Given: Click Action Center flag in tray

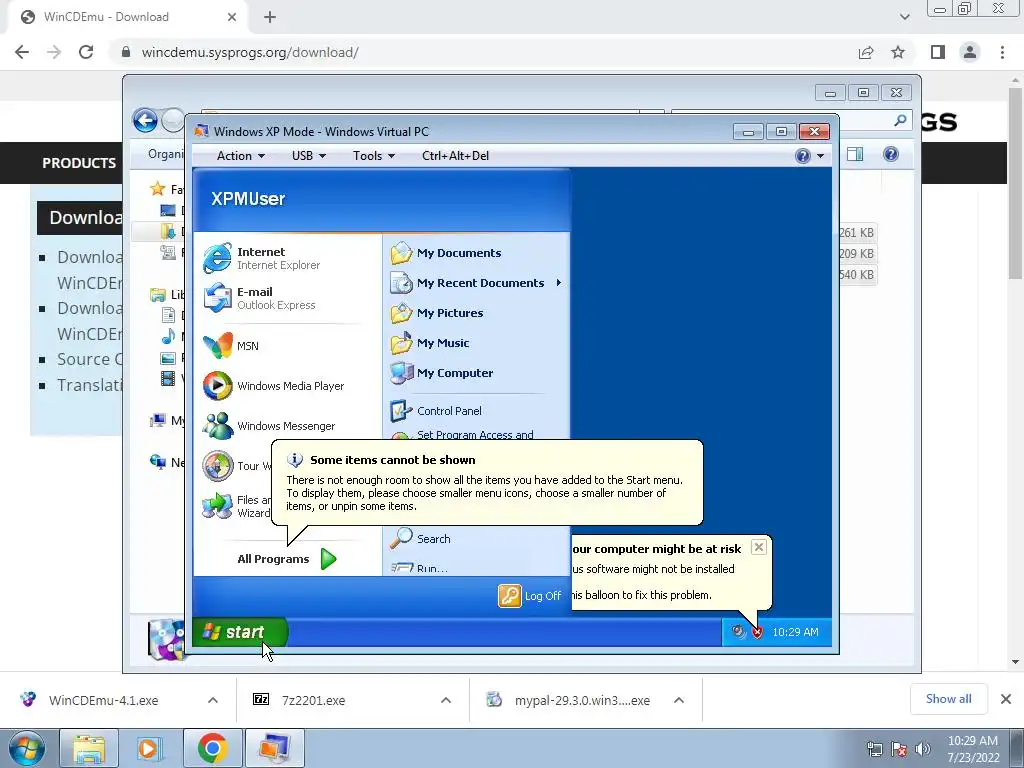Looking at the screenshot, I should coord(899,749).
